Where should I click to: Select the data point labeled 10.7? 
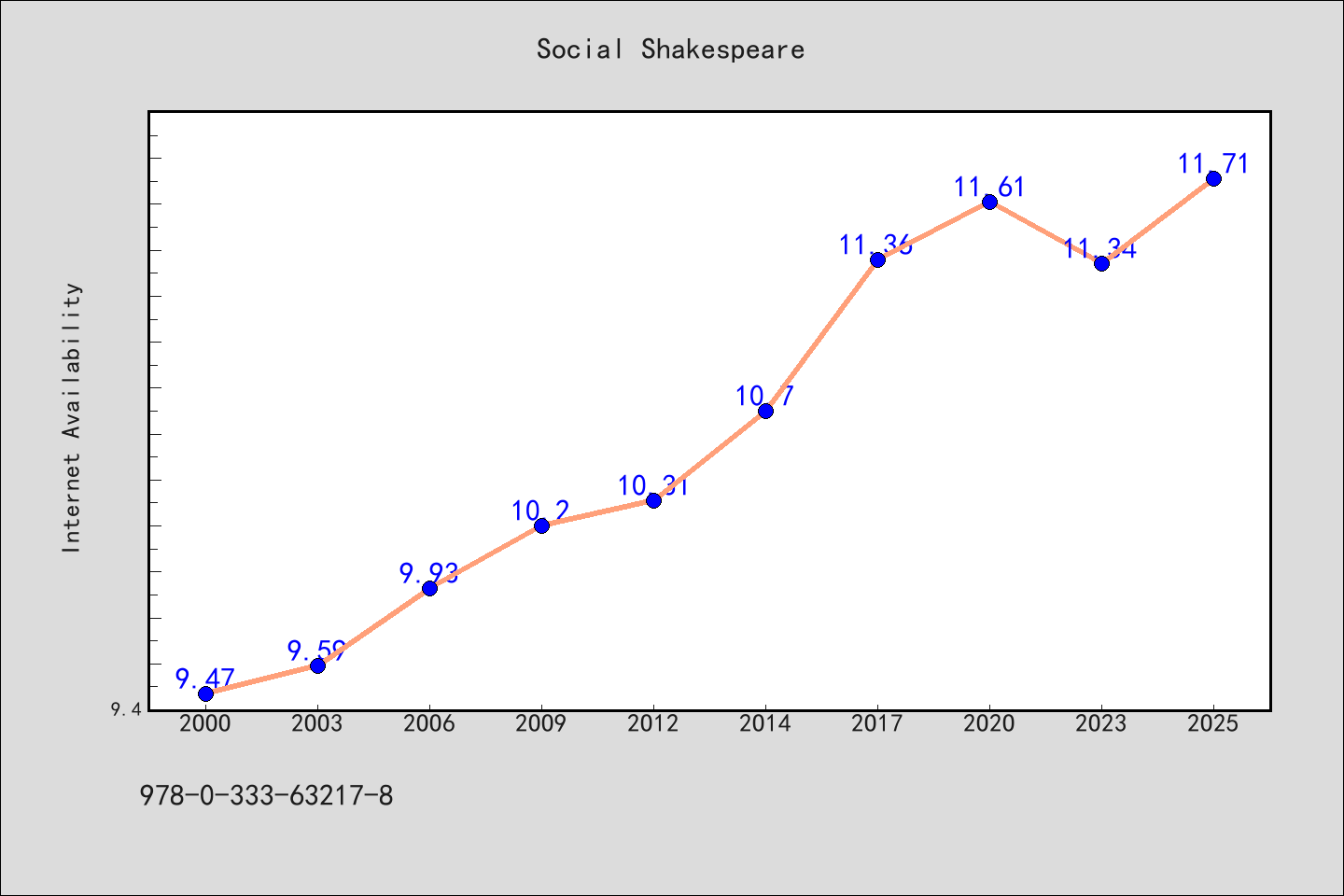click(x=765, y=411)
